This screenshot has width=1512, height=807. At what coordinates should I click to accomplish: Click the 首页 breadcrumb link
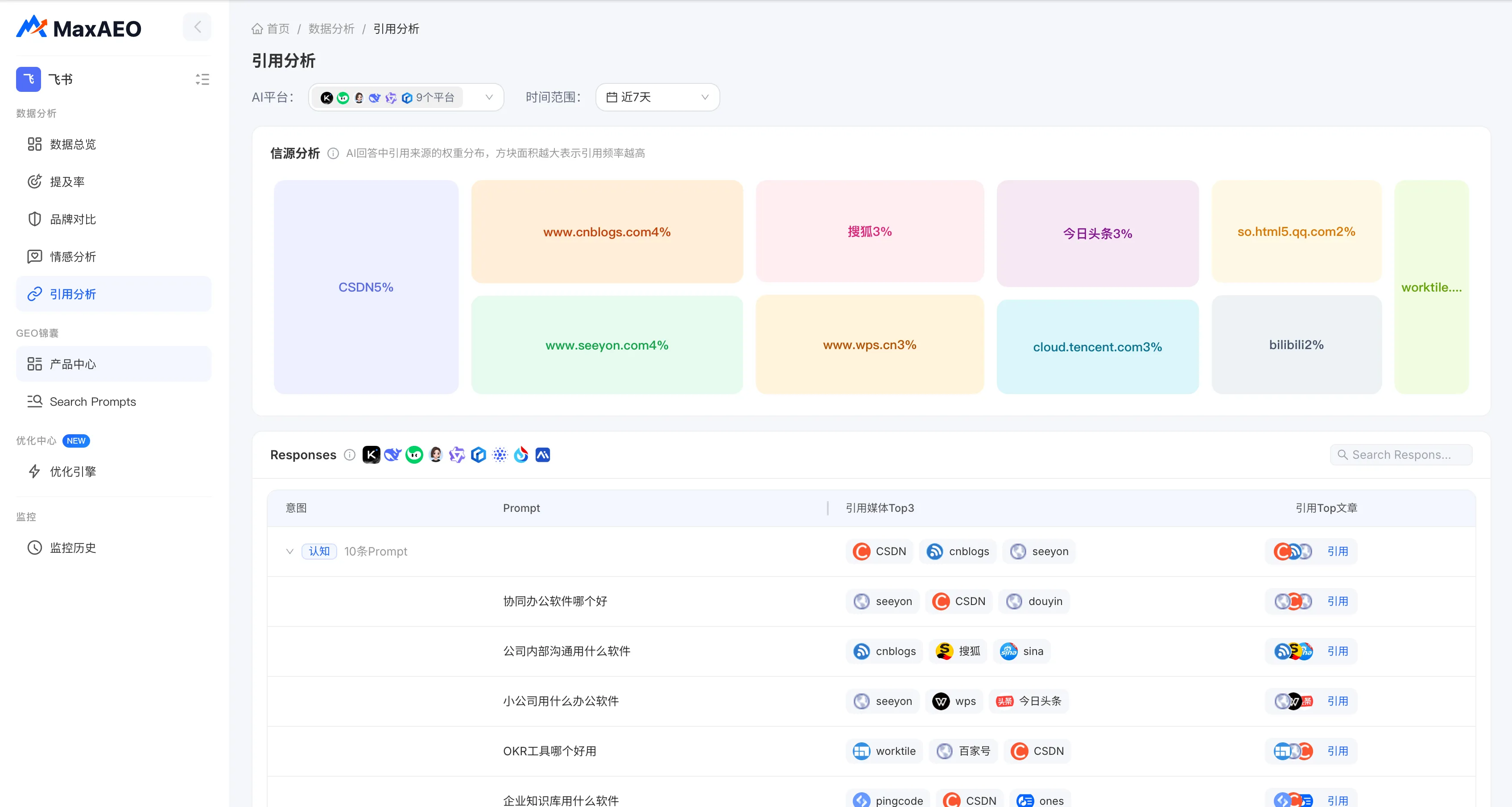277,29
